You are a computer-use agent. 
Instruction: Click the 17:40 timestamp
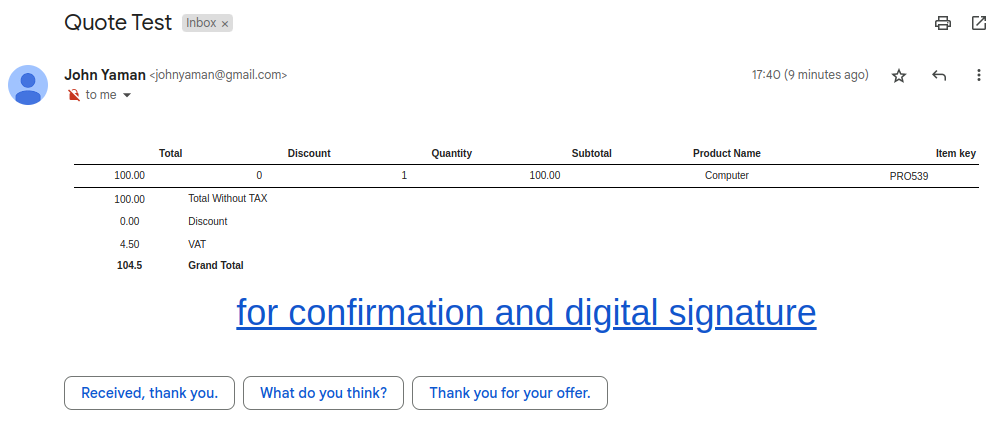(810, 75)
